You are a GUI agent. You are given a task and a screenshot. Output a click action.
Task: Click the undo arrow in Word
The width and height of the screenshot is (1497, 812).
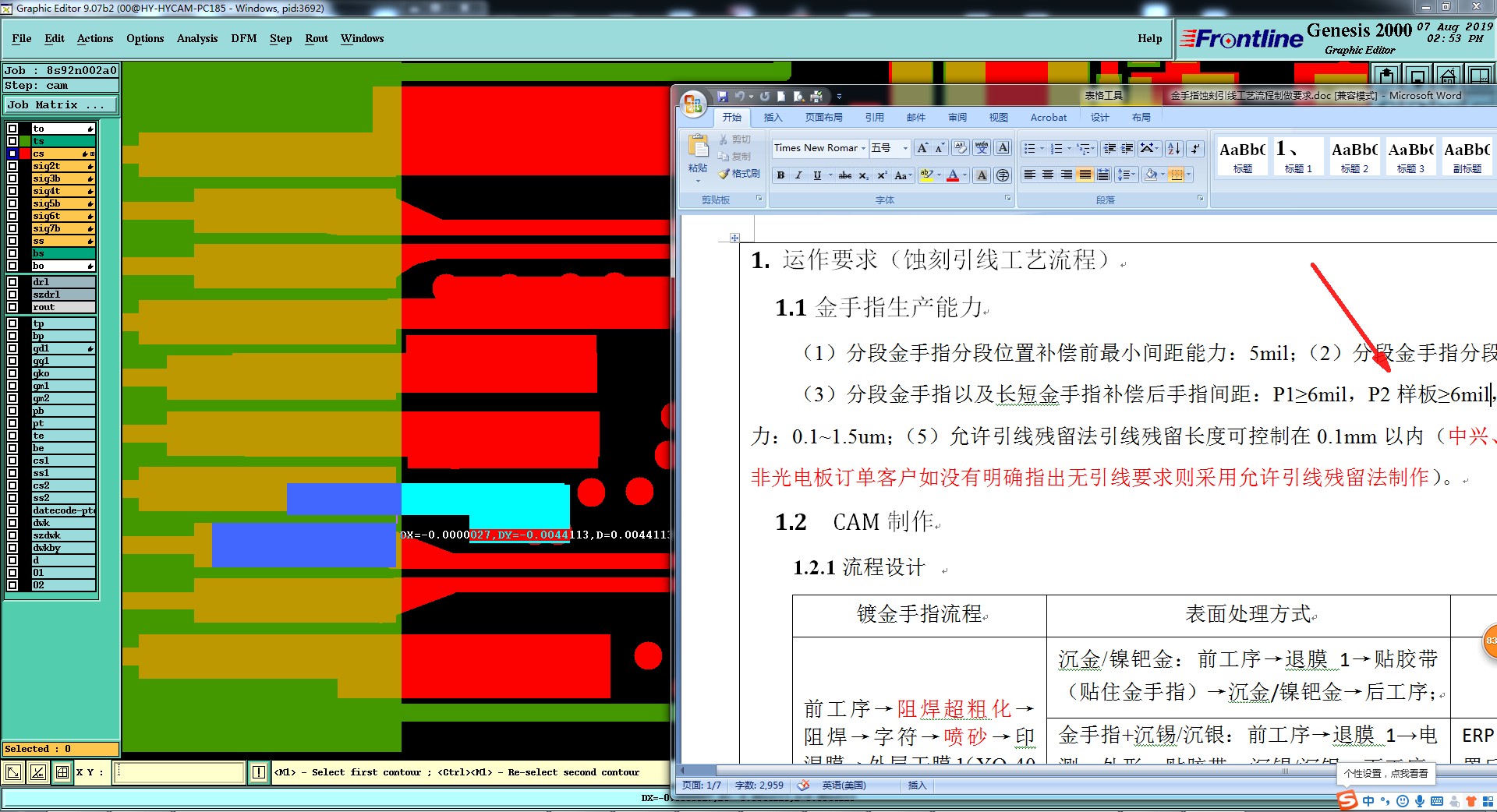click(739, 97)
